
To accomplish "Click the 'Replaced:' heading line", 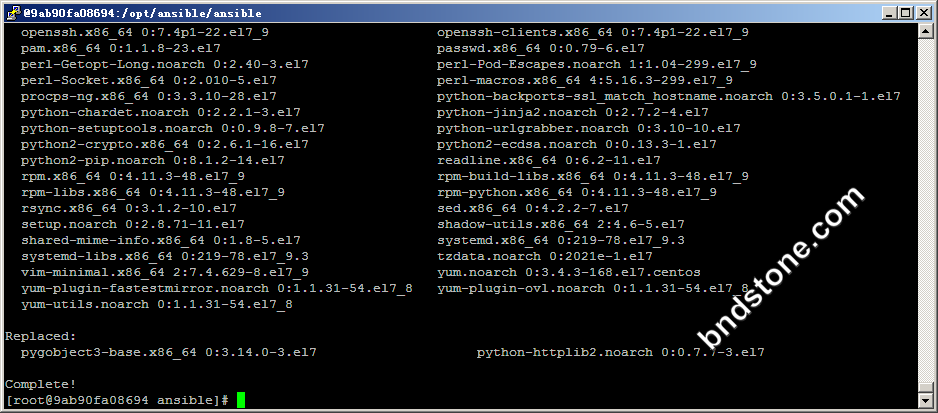I will pyautogui.click(x=41, y=336).
